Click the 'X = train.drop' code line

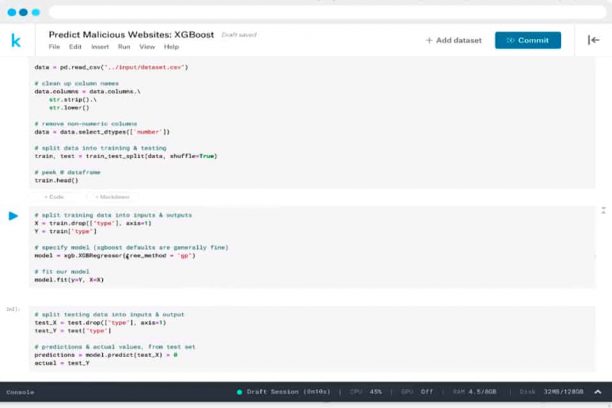click(93, 223)
